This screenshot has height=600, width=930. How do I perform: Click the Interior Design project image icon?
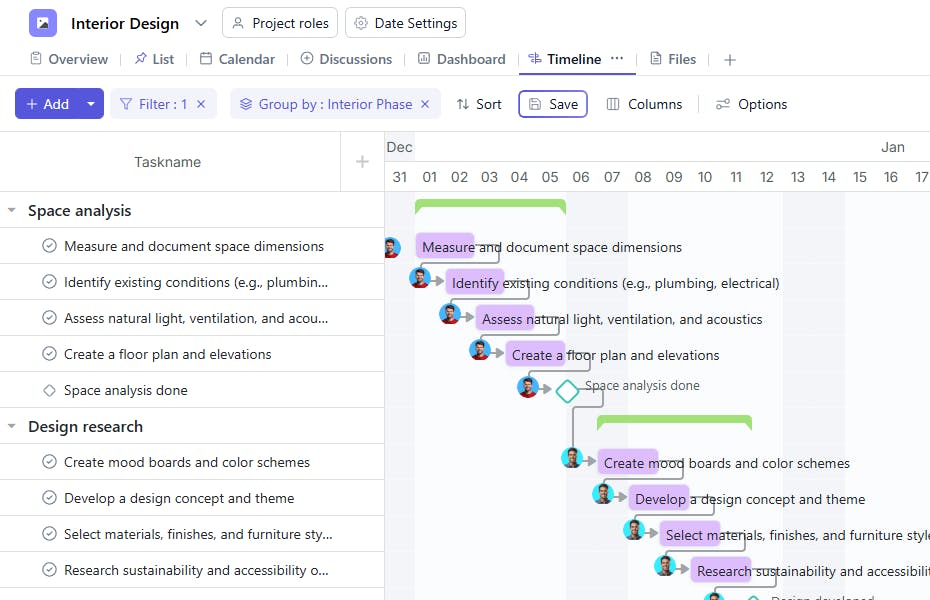[x=43, y=23]
